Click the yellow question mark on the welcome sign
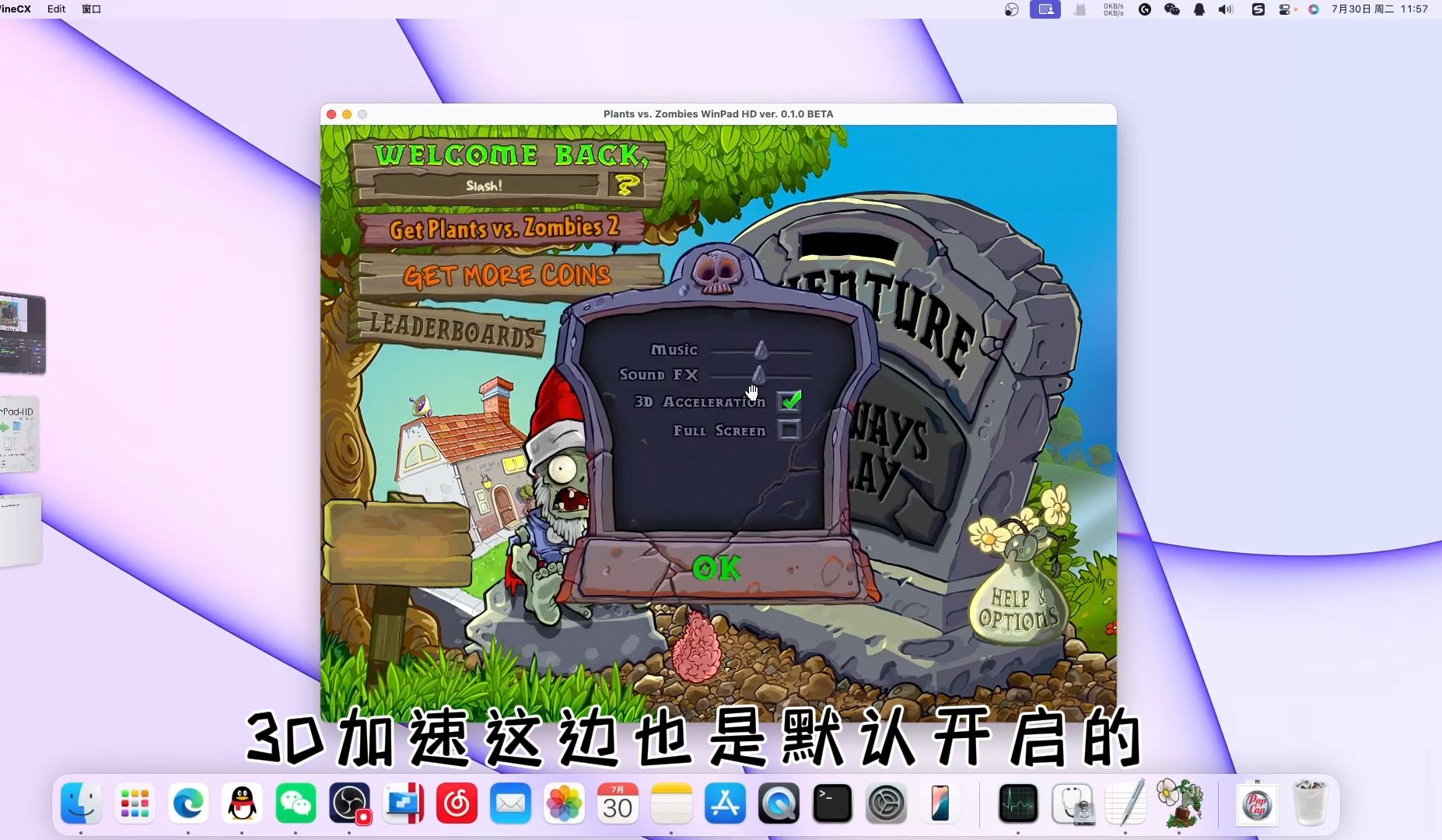This screenshot has height=840, width=1442. [627, 185]
